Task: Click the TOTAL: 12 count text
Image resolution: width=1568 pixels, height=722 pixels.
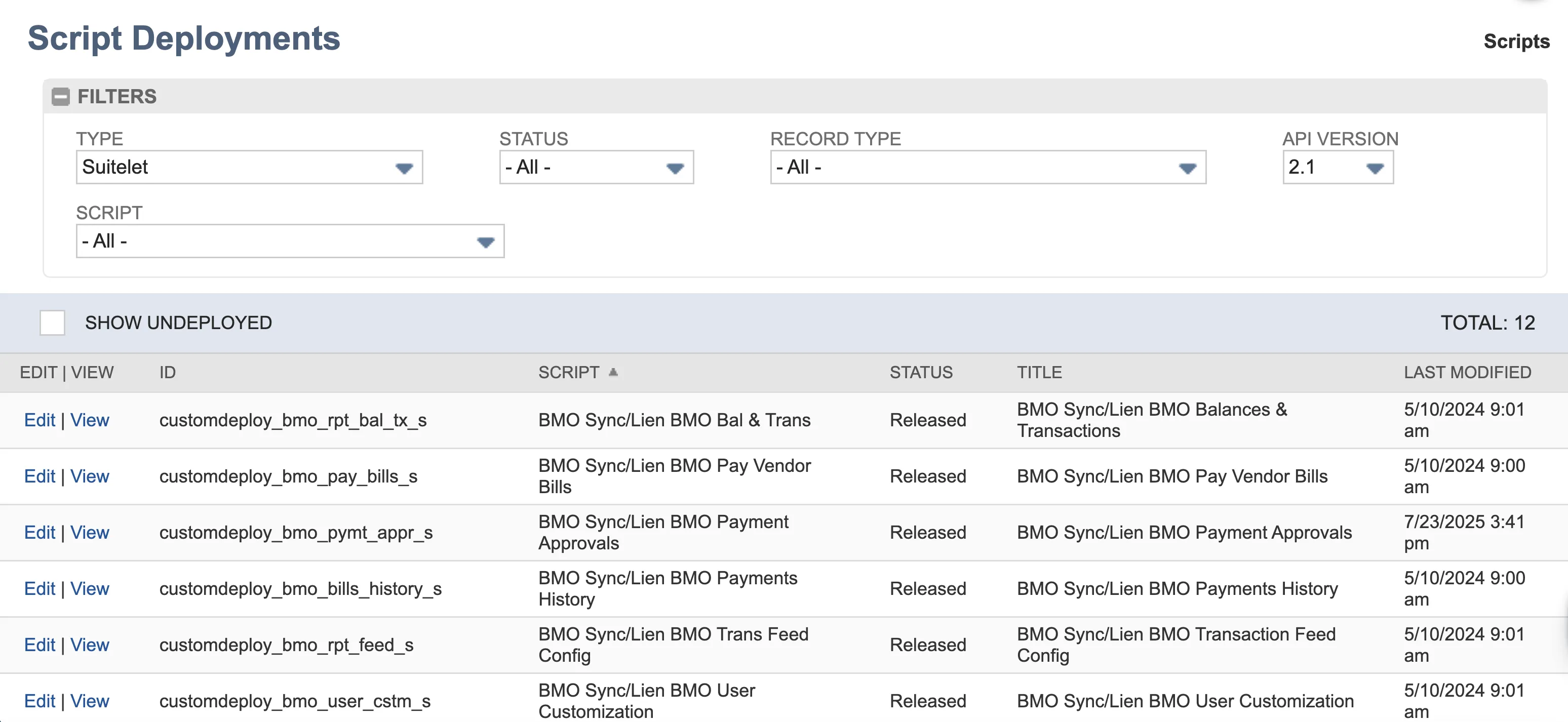Action: tap(1487, 323)
